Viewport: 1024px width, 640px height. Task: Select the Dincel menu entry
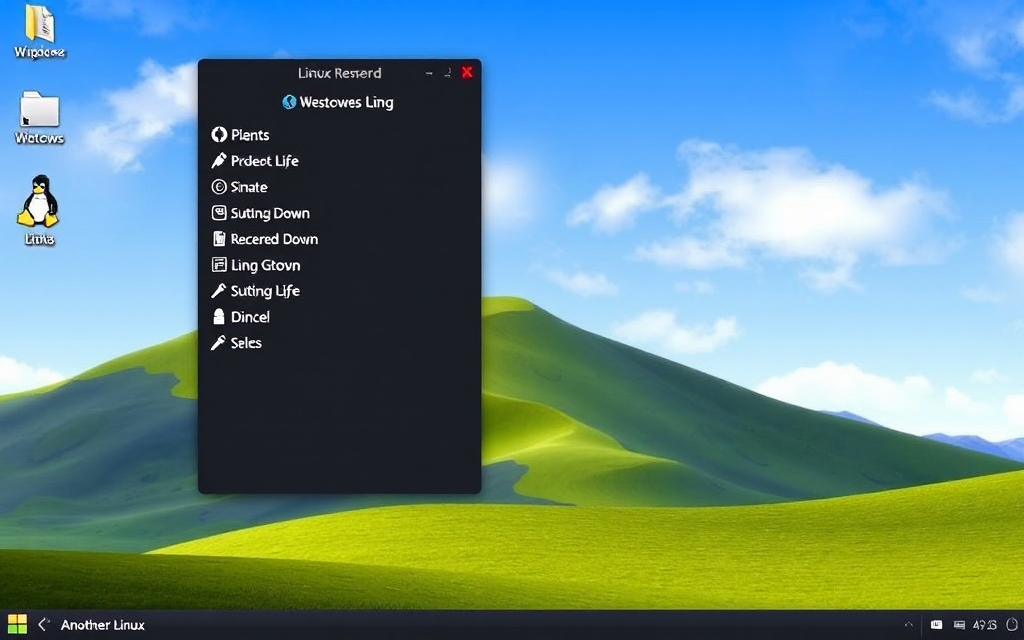(241, 317)
